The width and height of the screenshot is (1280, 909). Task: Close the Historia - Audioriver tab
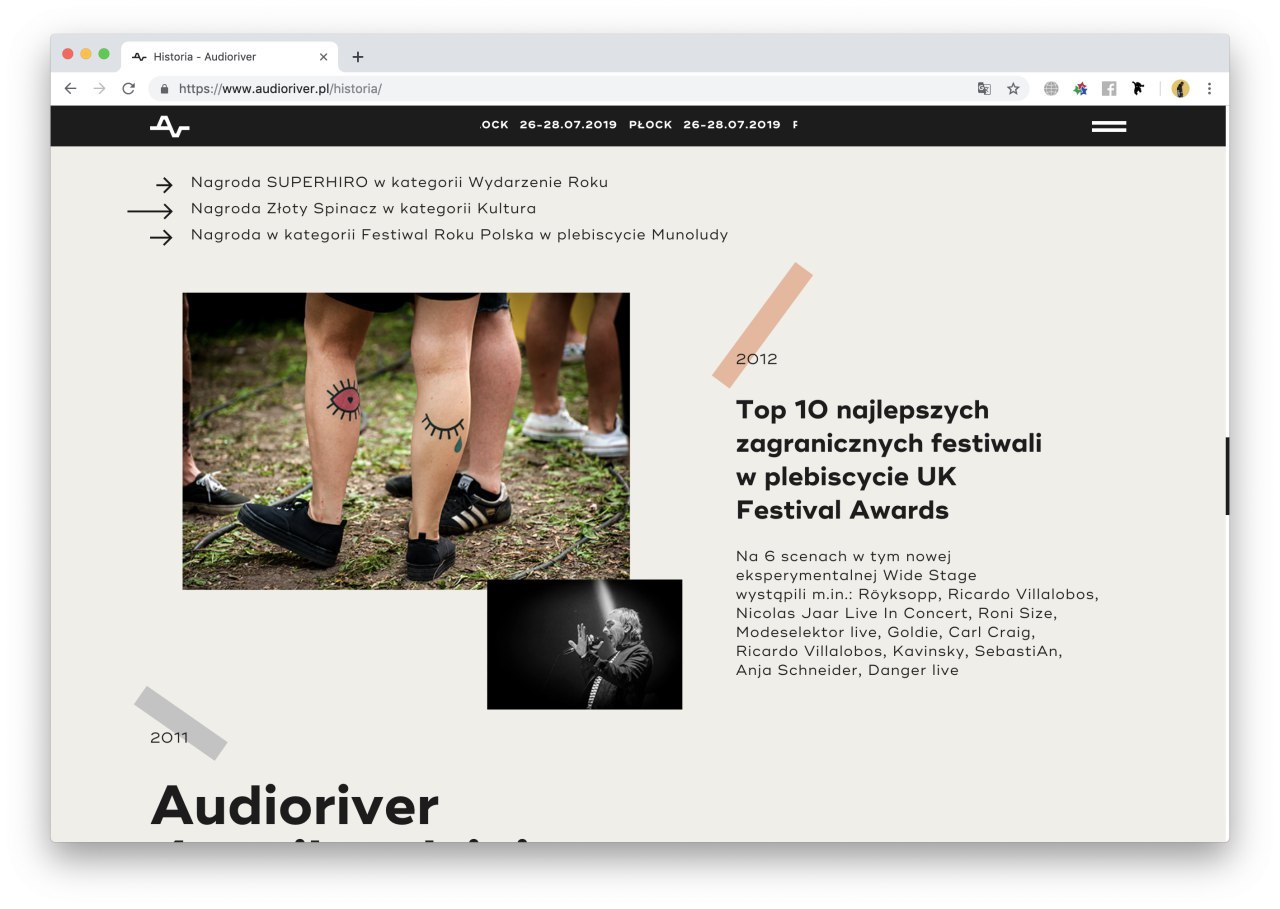point(323,57)
